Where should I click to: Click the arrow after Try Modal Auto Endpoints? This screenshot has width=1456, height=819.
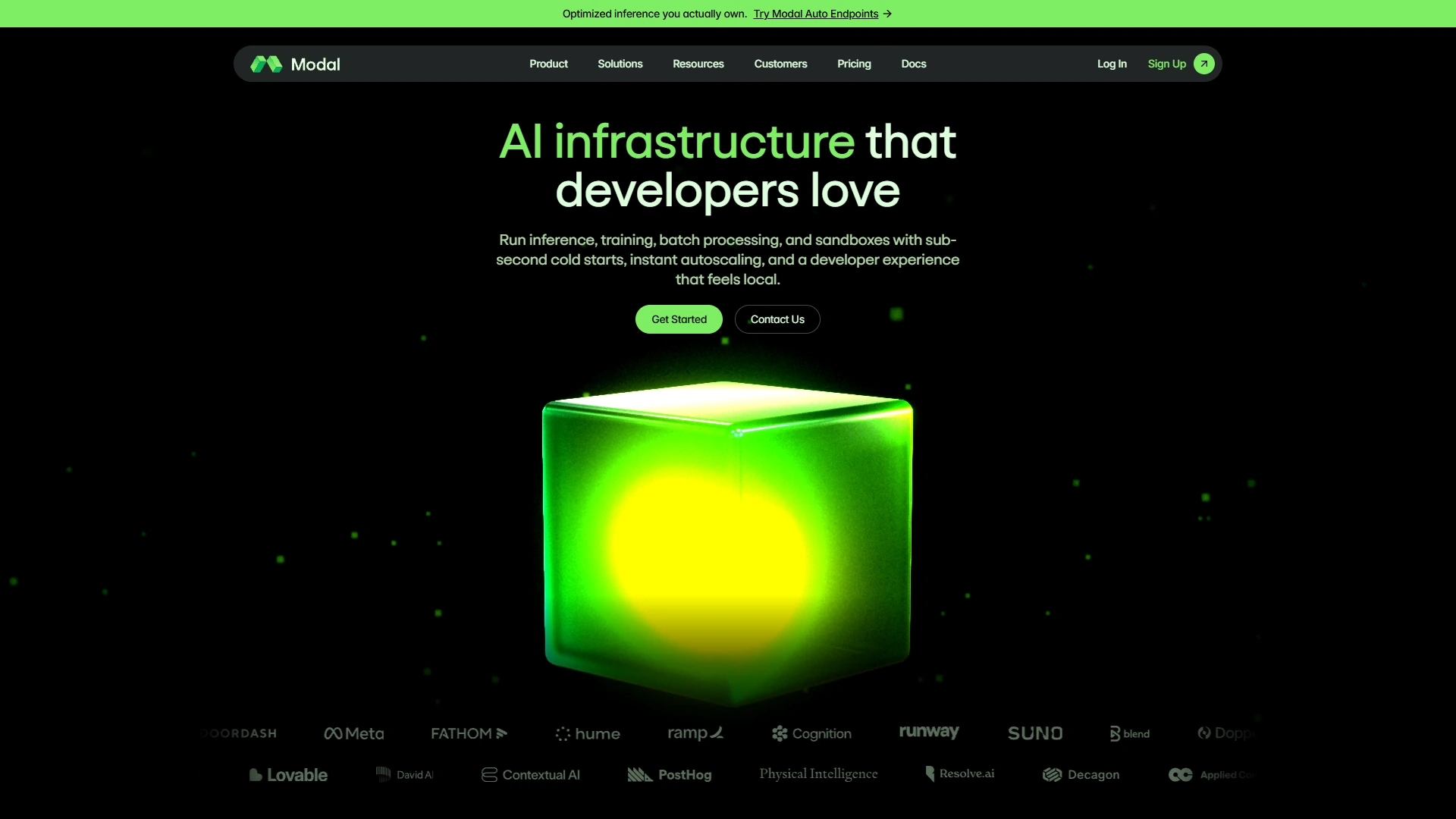[887, 14]
